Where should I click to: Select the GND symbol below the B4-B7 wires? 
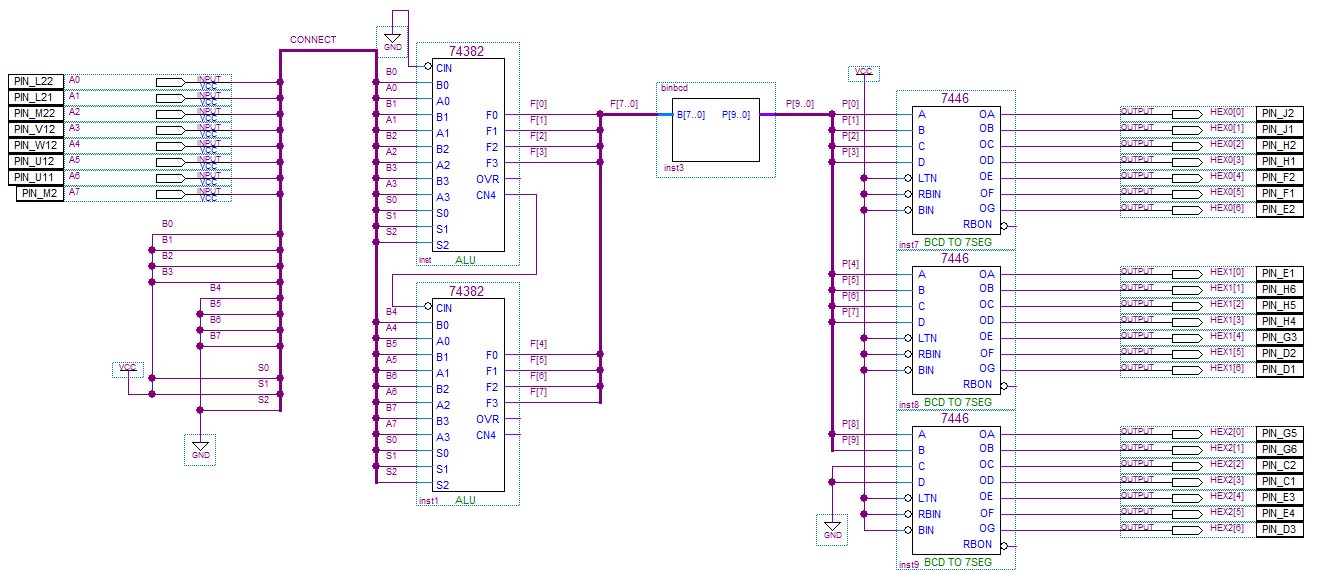[199, 451]
